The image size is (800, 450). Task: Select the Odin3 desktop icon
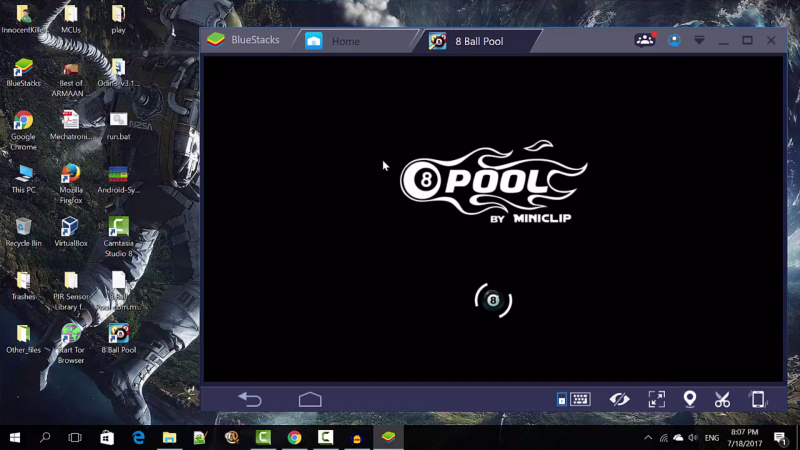[x=118, y=72]
